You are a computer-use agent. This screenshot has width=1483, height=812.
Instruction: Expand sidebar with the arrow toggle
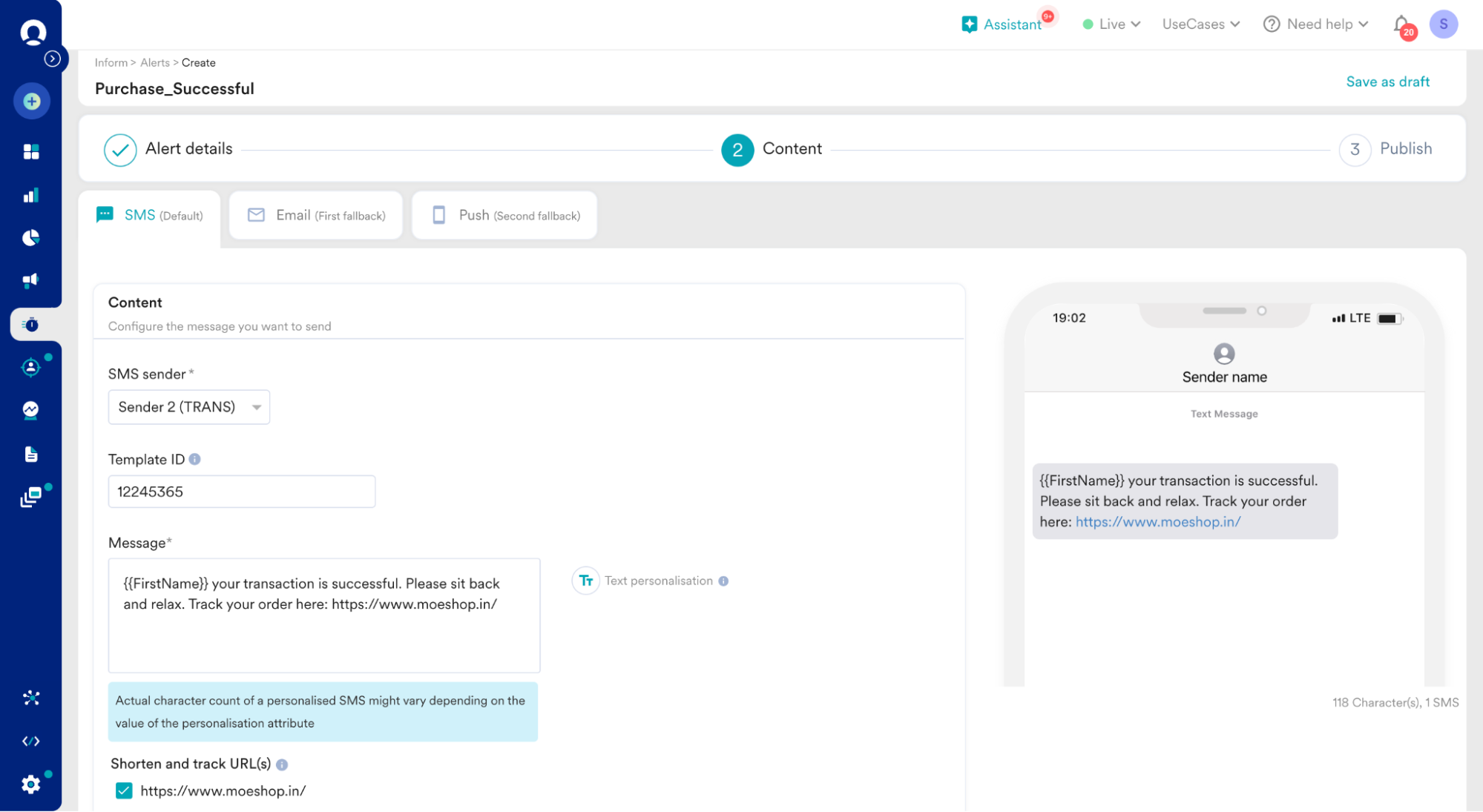[52, 59]
